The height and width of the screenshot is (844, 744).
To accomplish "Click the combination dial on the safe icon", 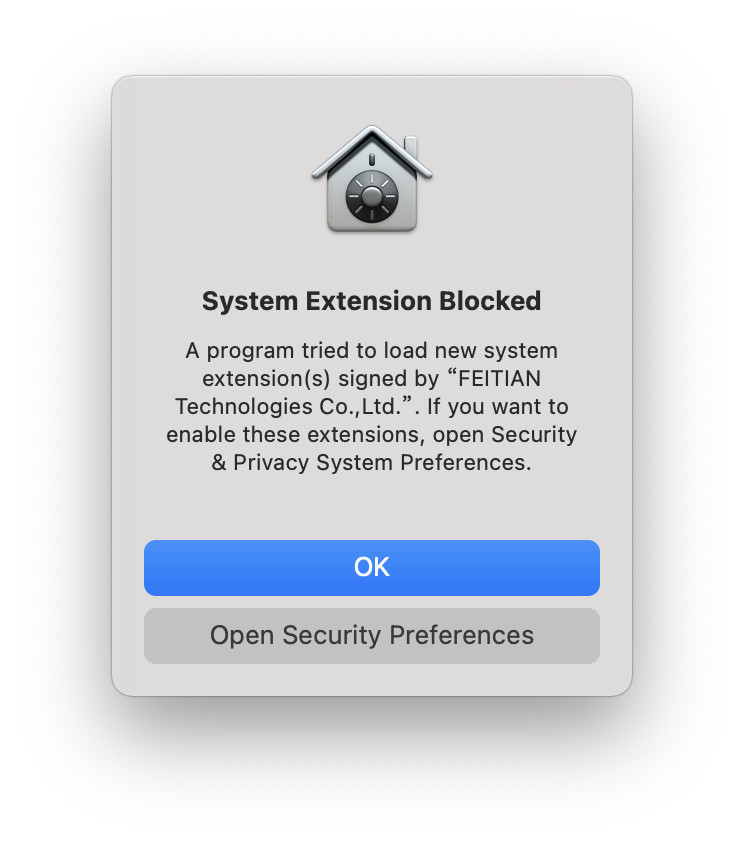I will pos(372,196).
